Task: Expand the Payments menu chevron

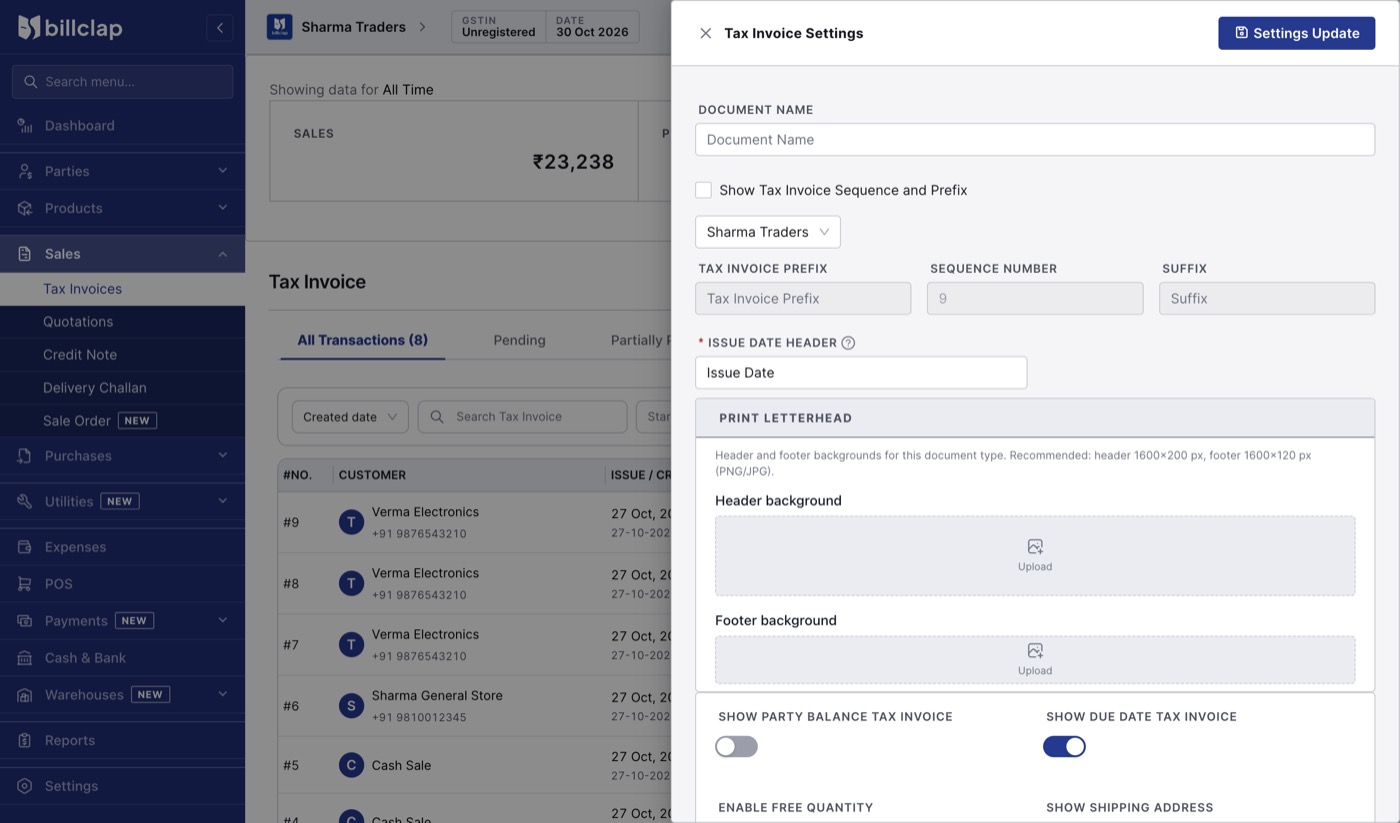Action: click(x=222, y=620)
